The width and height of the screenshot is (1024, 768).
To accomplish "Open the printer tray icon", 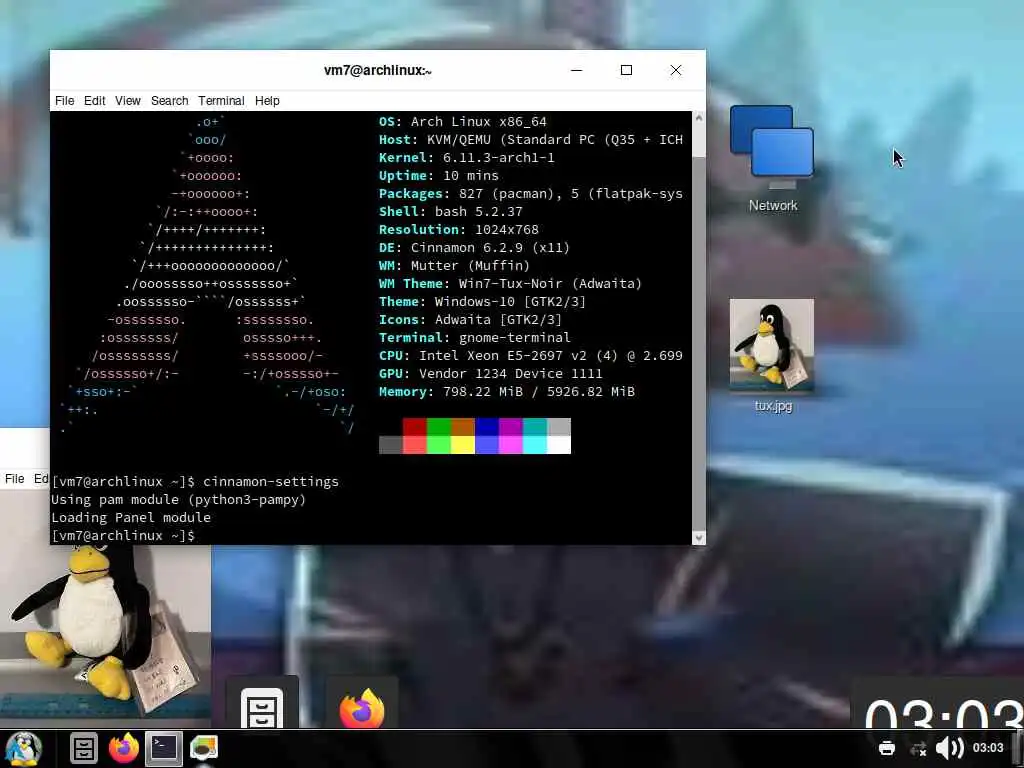I will (x=887, y=748).
